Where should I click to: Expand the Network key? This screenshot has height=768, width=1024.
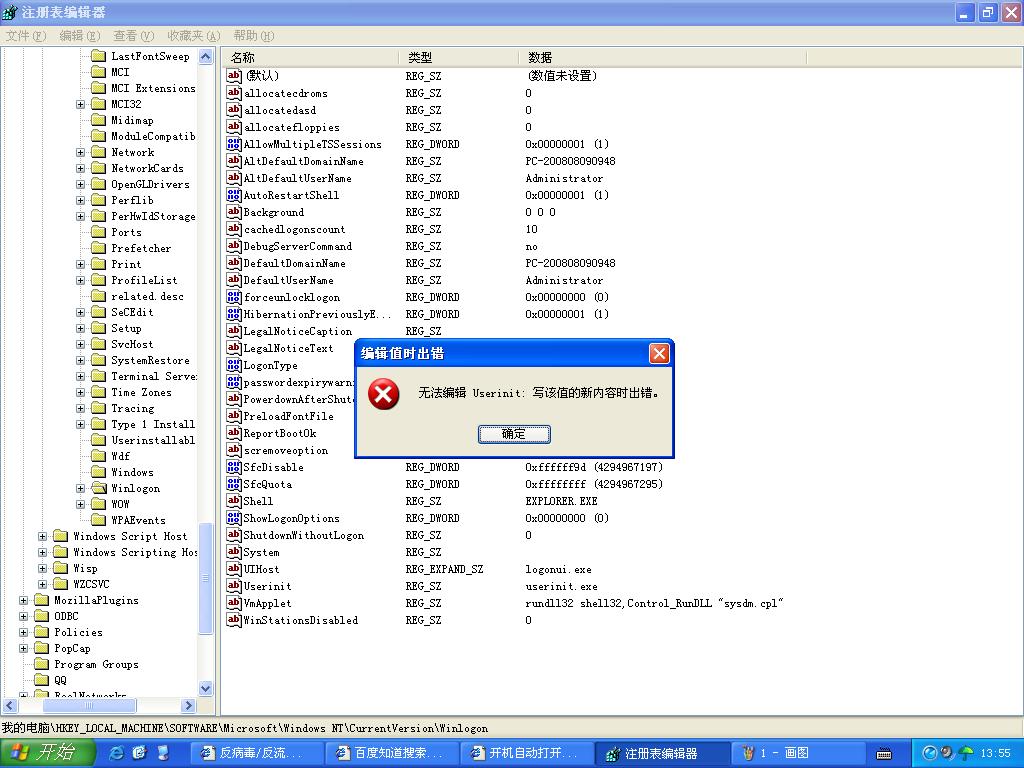click(80, 152)
